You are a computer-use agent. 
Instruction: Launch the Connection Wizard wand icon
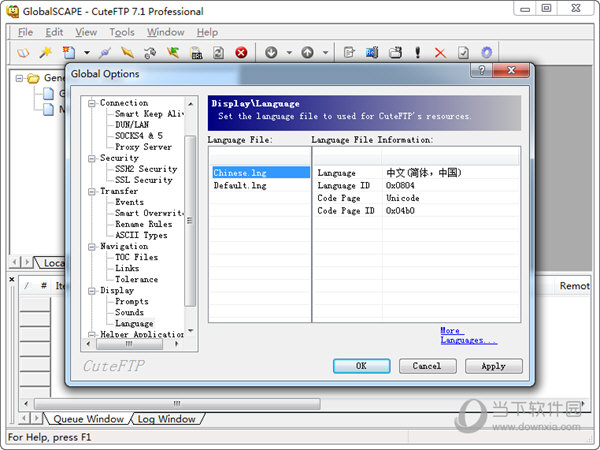point(46,52)
